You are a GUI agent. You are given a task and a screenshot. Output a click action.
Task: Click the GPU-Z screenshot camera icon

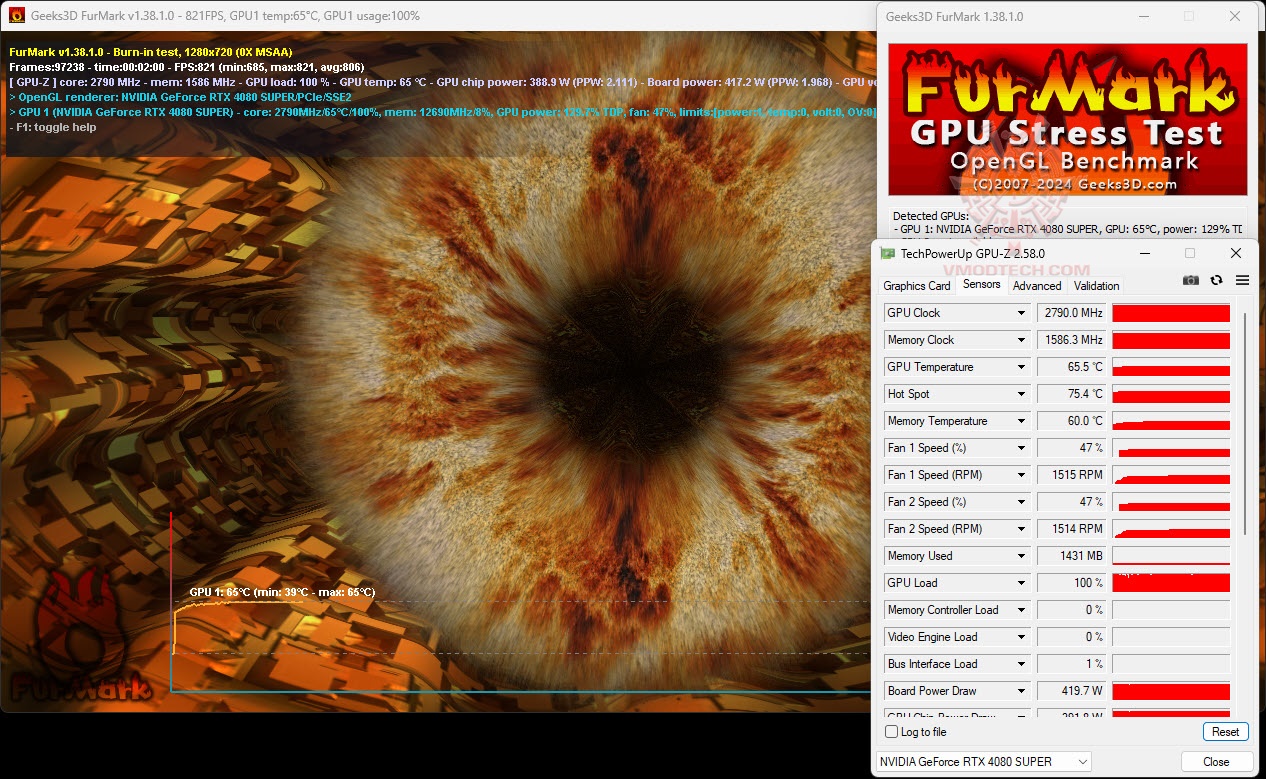pos(1190,280)
